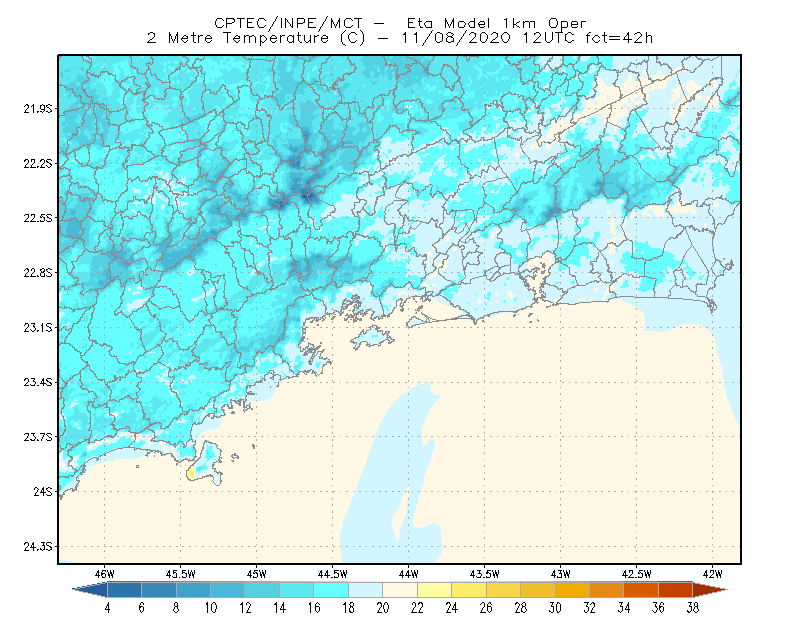Screen dimensions: 800x618
Task: Click the latitude label 22.2S
Action: click(38, 163)
